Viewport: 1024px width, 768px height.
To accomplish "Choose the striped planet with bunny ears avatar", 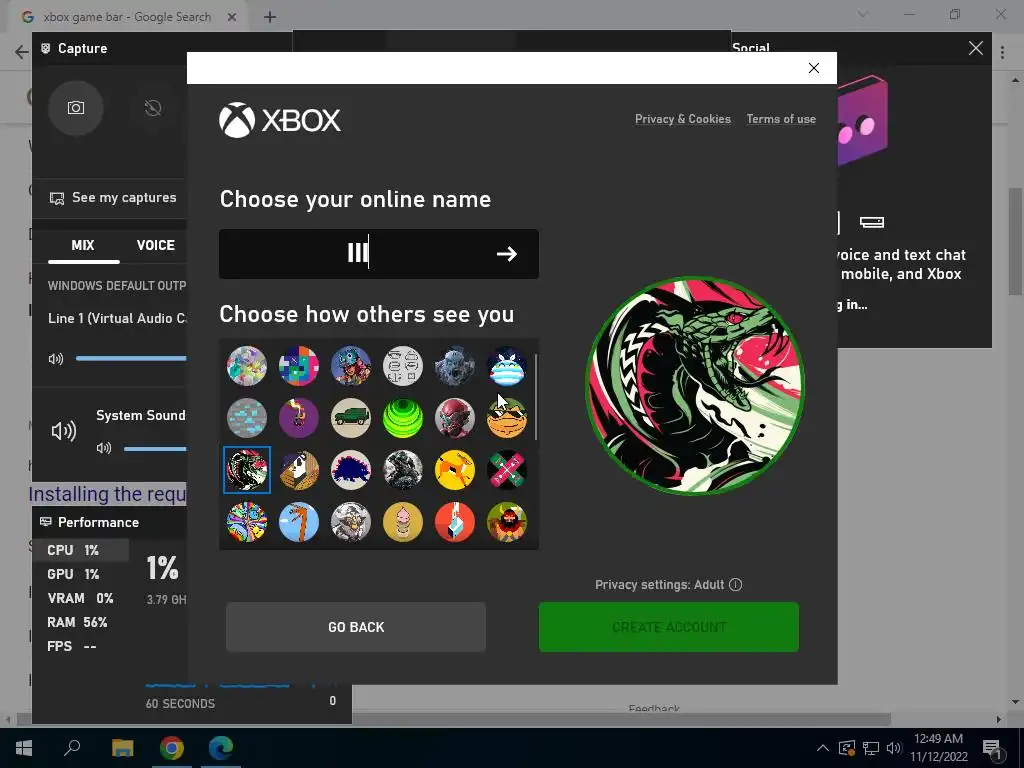I will point(507,366).
